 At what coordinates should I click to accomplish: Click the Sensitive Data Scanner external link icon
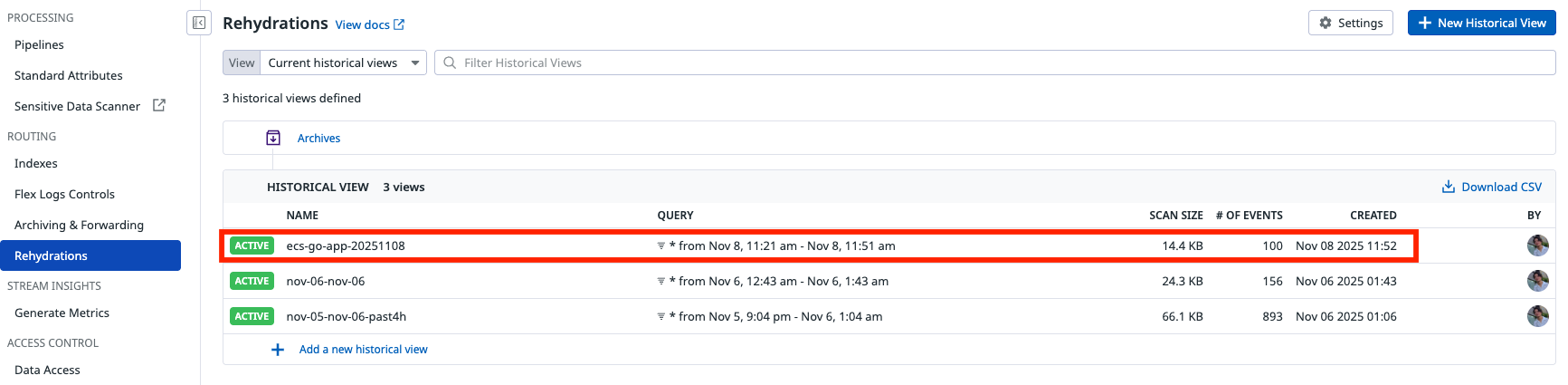pos(159,105)
